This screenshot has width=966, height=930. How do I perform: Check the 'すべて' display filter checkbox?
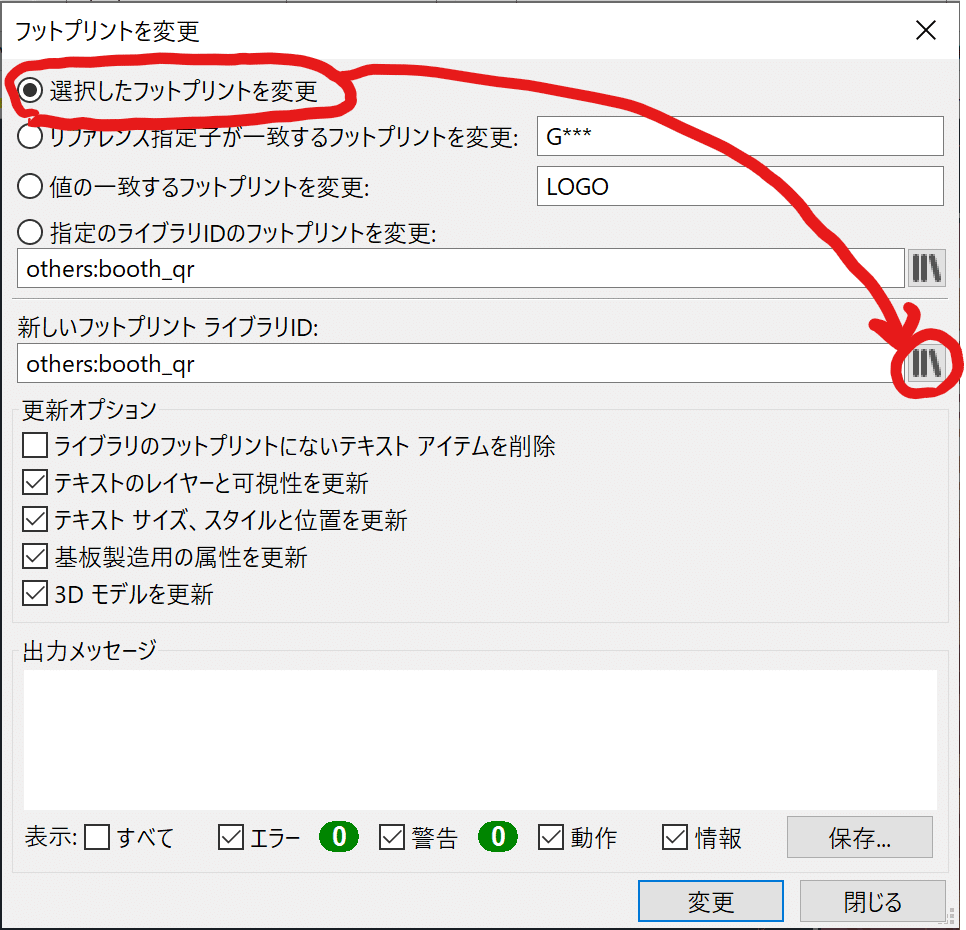(97, 837)
